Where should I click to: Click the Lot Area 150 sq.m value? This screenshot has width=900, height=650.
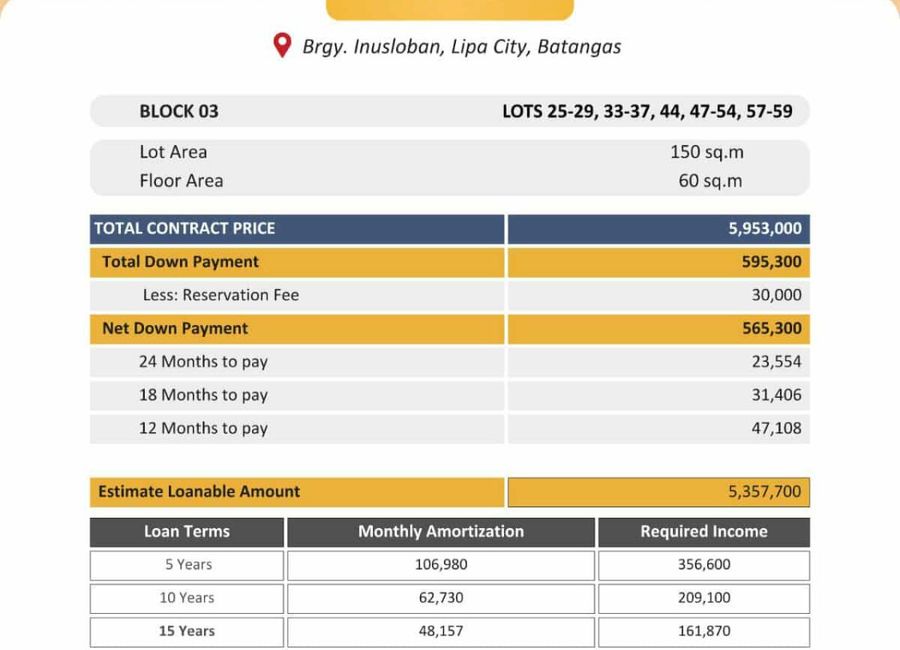[707, 152]
